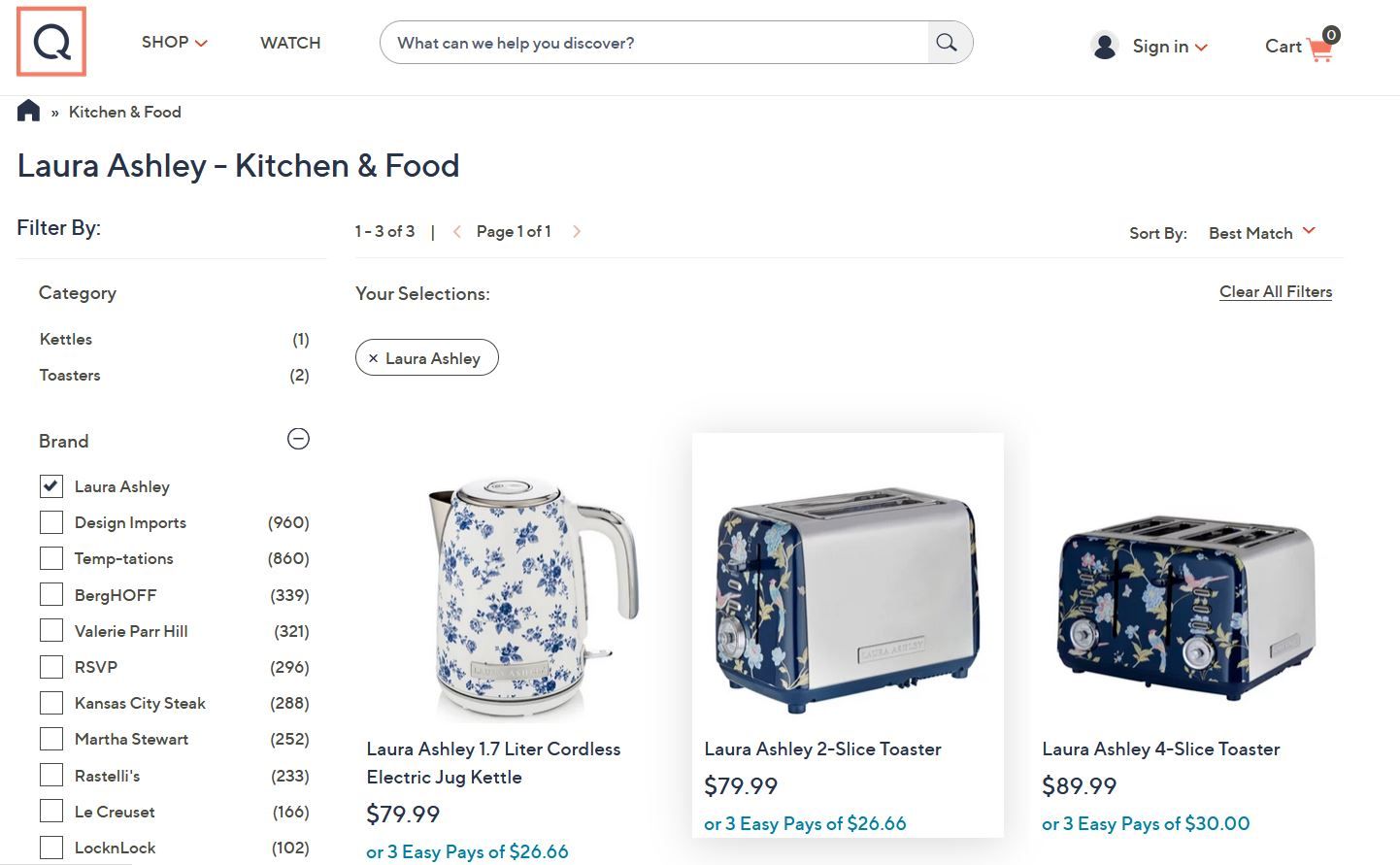
Task: Uncheck the Laura Ashley brand filter
Action: point(50,485)
